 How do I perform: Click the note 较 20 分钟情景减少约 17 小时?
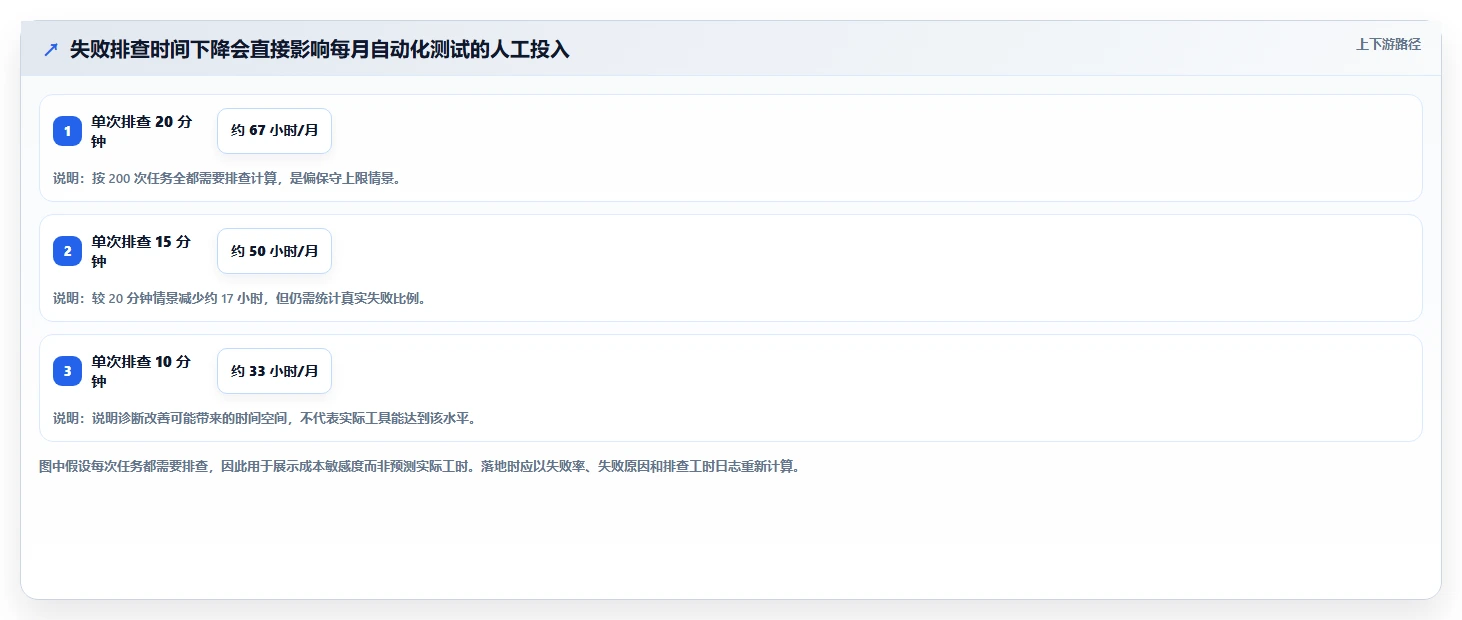(x=240, y=298)
